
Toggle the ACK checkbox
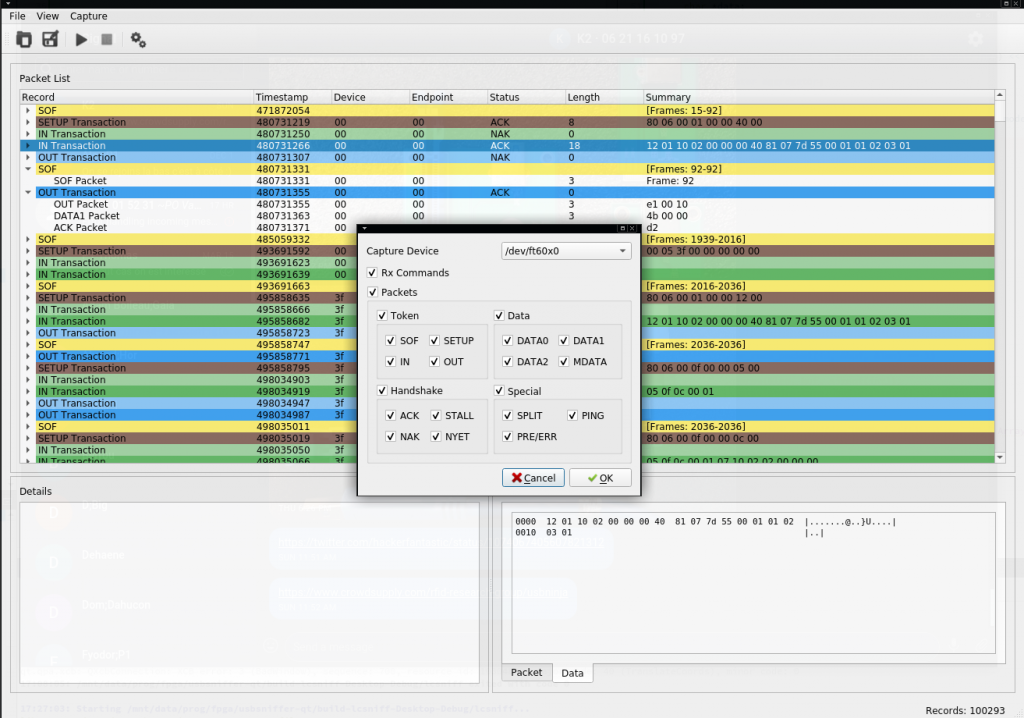[391, 416]
